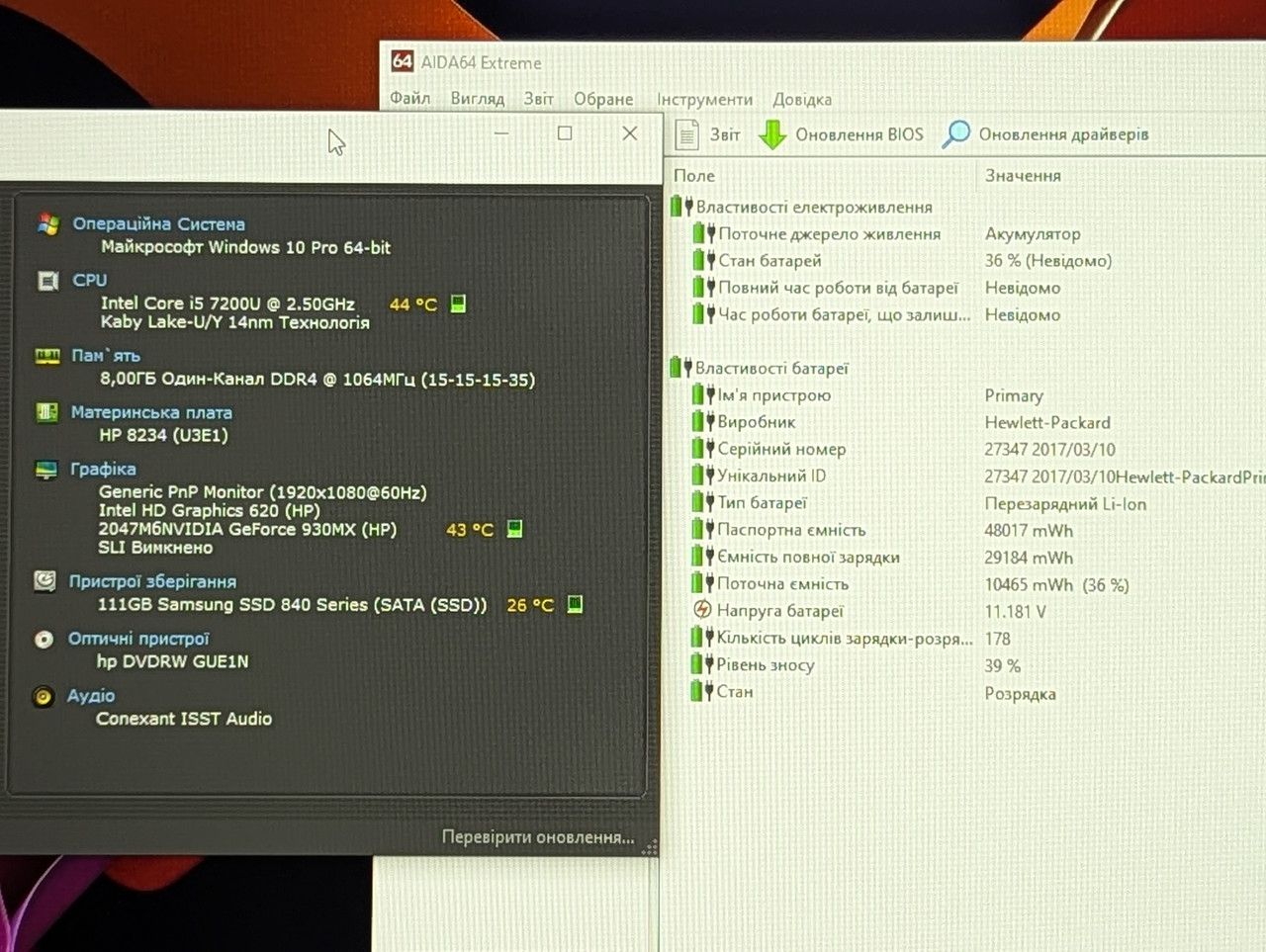This screenshot has height=952, width=1266.
Task: Click the CPU chip icon in Speccy
Action: tap(47, 281)
